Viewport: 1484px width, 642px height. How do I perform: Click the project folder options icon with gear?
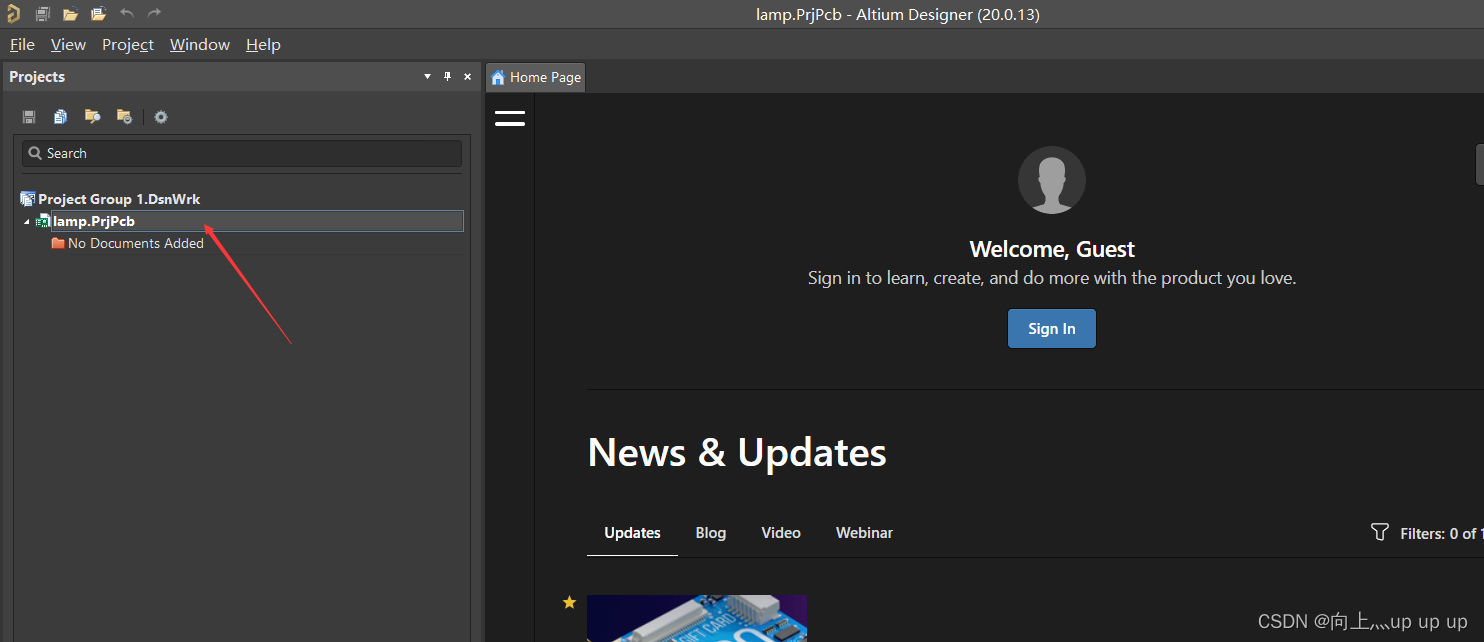124,117
